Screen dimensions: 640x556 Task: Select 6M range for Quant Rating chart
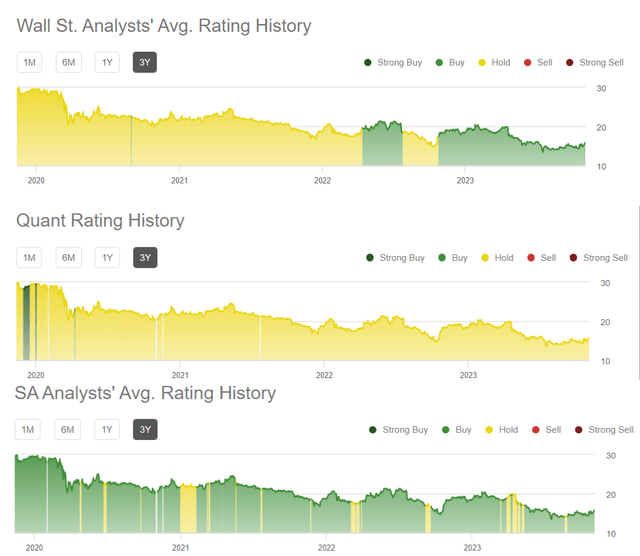(x=68, y=258)
